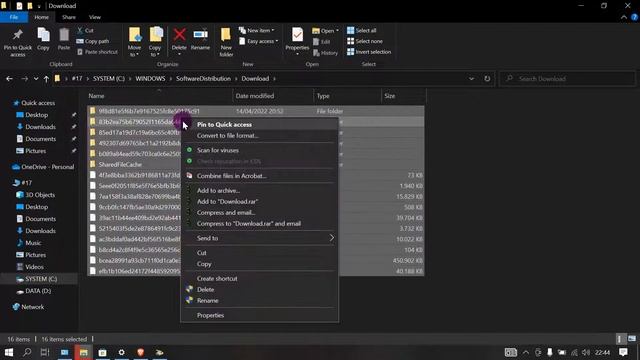This screenshot has width=640, height=360.
Task: Refresh the Download folder view
Action: (x=487, y=78)
